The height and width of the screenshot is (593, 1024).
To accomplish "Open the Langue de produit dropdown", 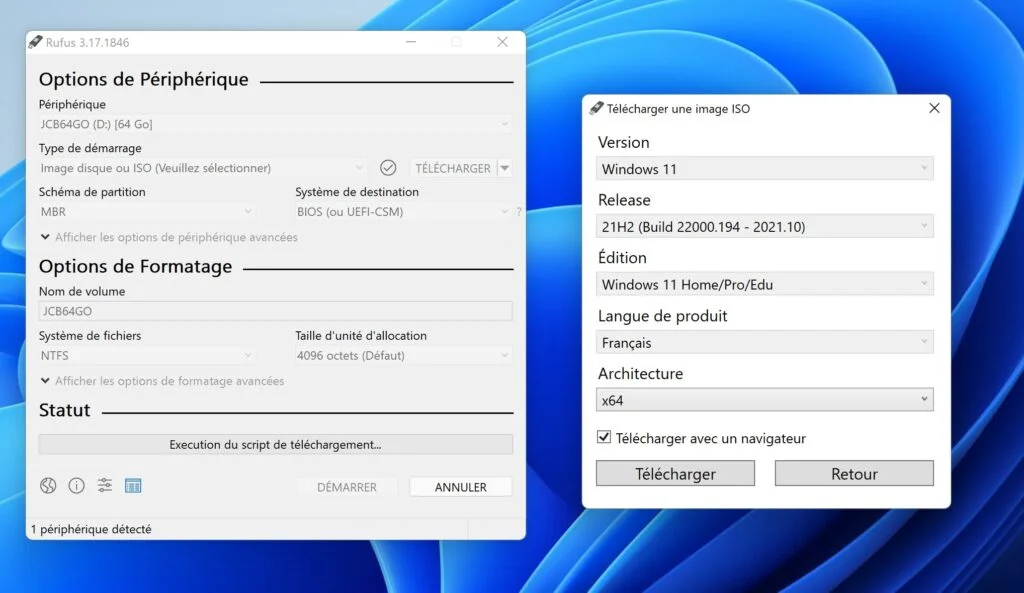I will (765, 342).
